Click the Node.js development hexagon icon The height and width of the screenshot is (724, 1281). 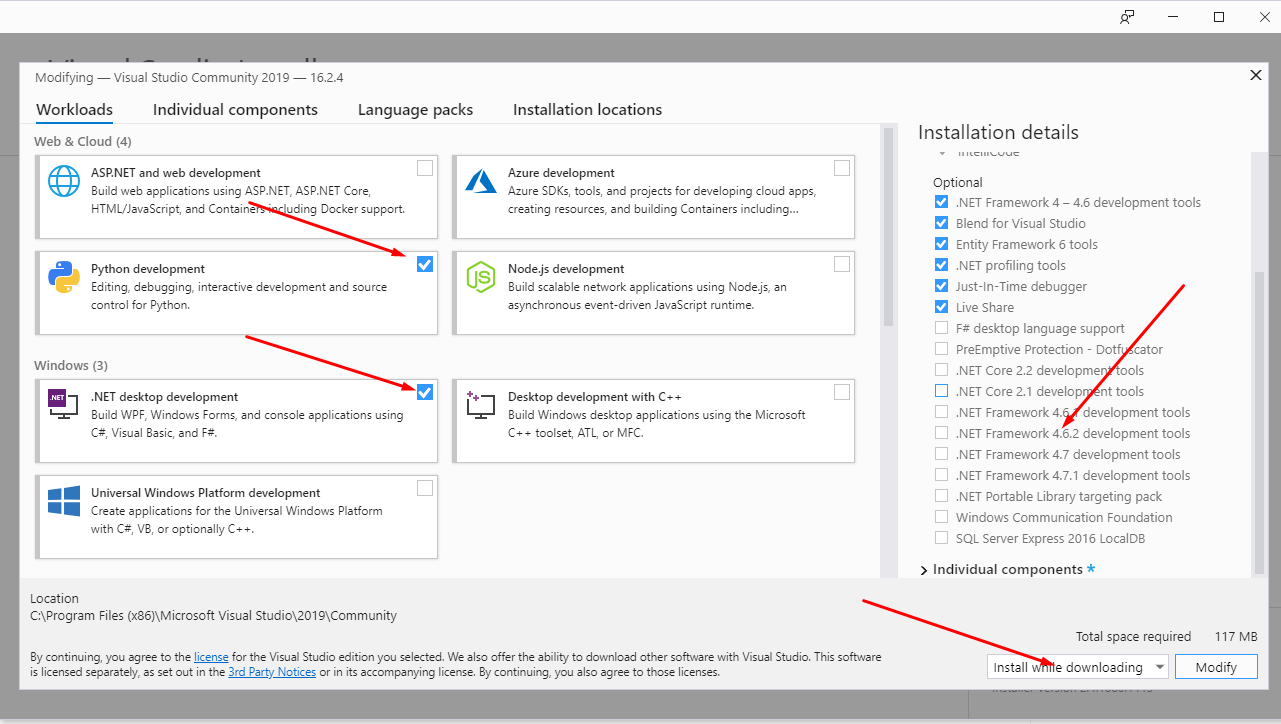481,277
